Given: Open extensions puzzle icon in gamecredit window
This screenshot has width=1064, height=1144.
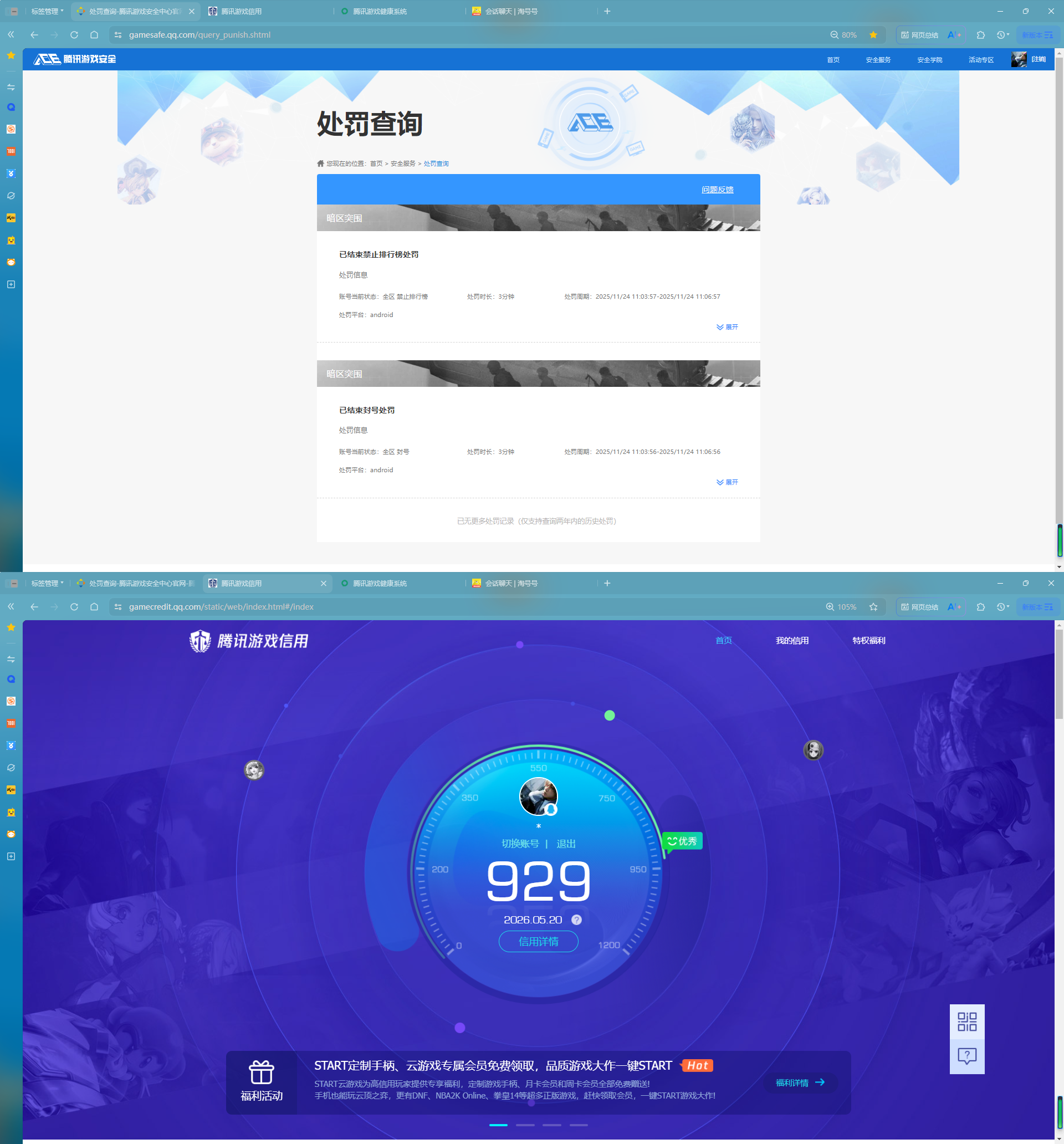Looking at the screenshot, I should (981, 607).
